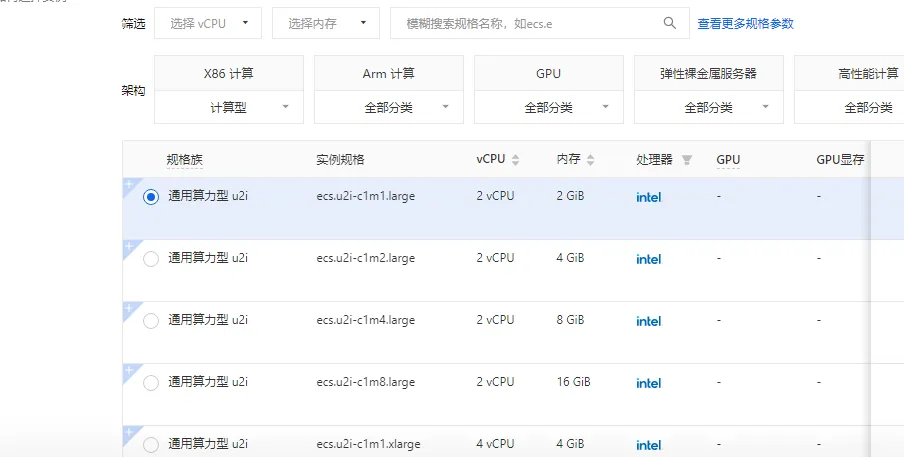Switch to Arm 计算 architecture tab
The height and width of the screenshot is (457, 904).
tap(389, 73)
